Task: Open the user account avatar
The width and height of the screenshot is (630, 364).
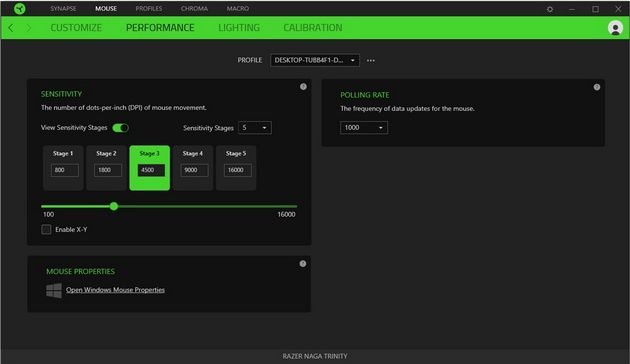Action: pyautogui.click(x=615, y=28)
